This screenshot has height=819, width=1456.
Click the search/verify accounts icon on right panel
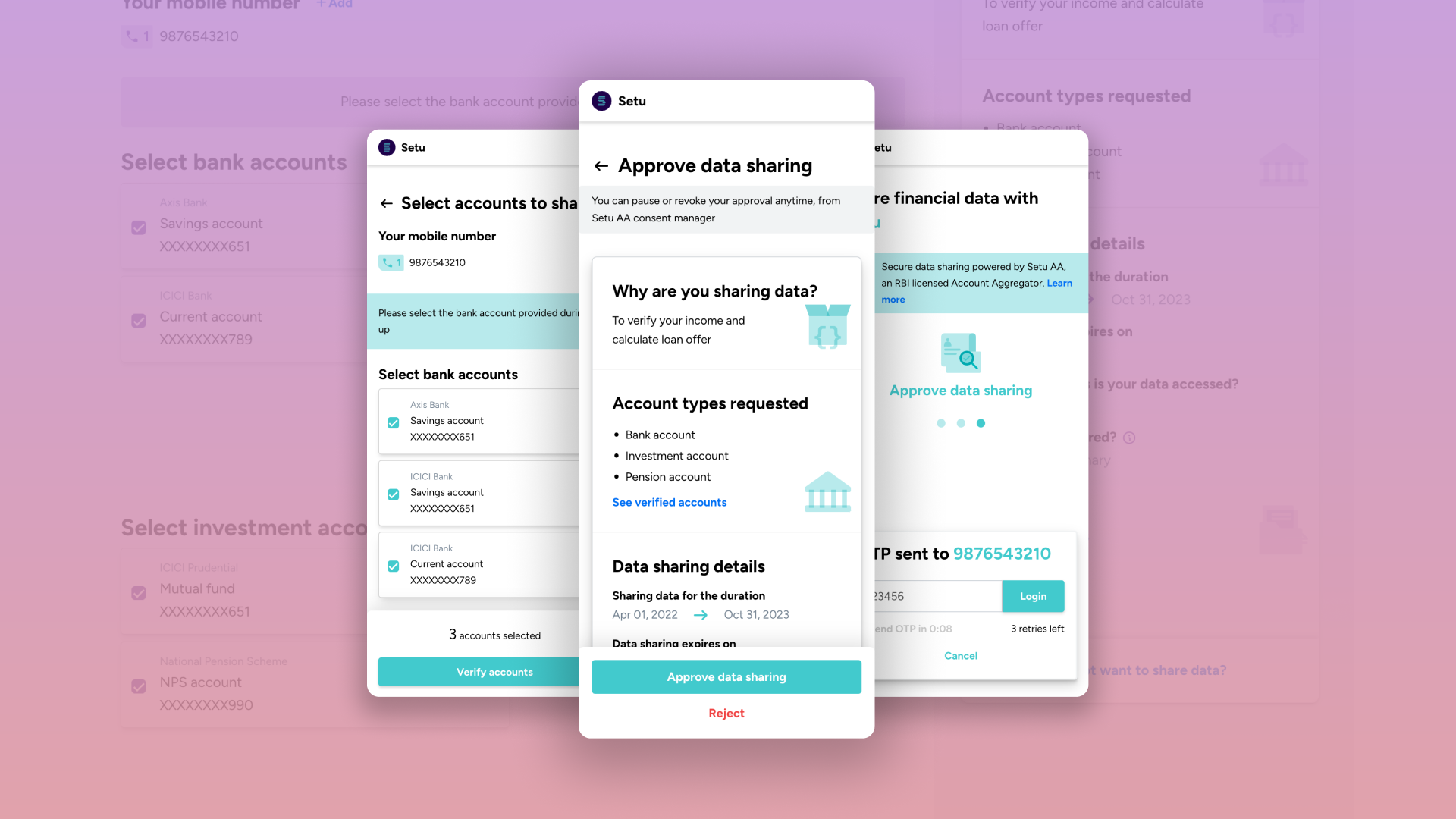[x=960, y=355]
